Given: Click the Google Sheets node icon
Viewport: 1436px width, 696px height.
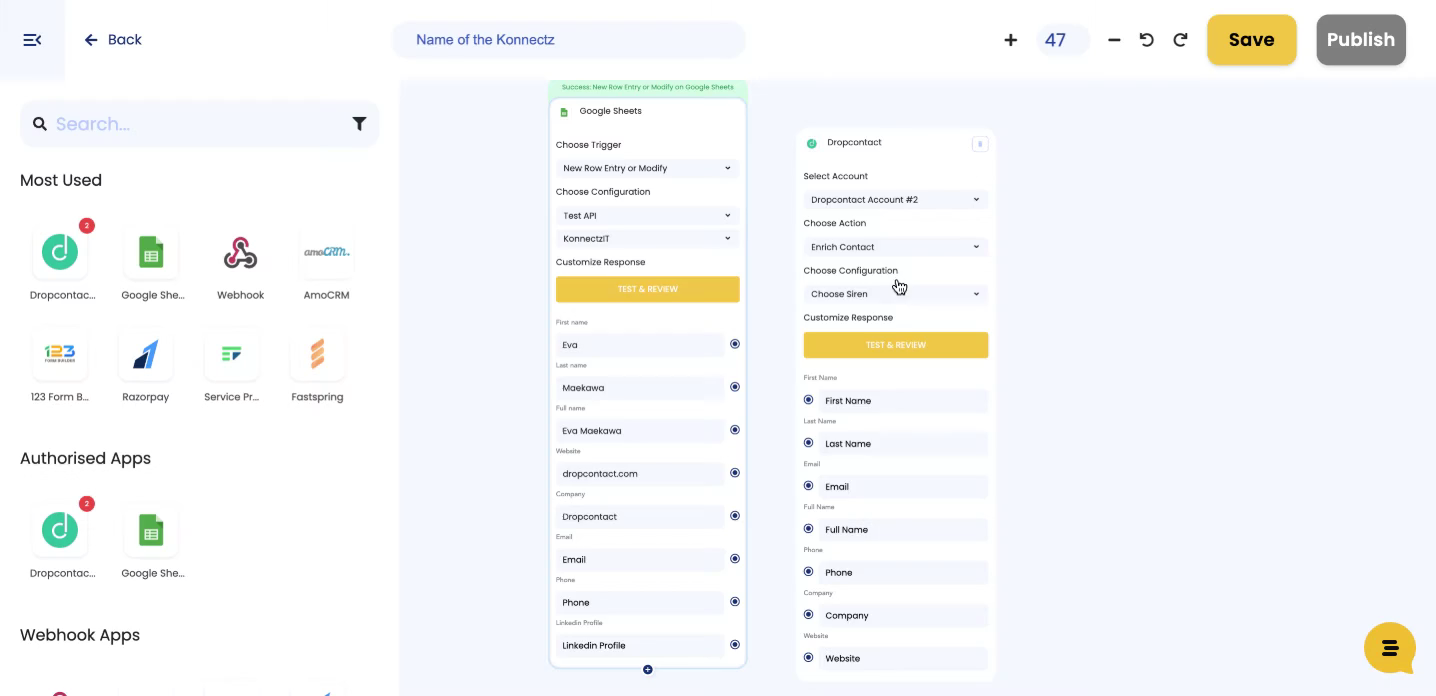Looking at the screenshot, I should [564, 112].
